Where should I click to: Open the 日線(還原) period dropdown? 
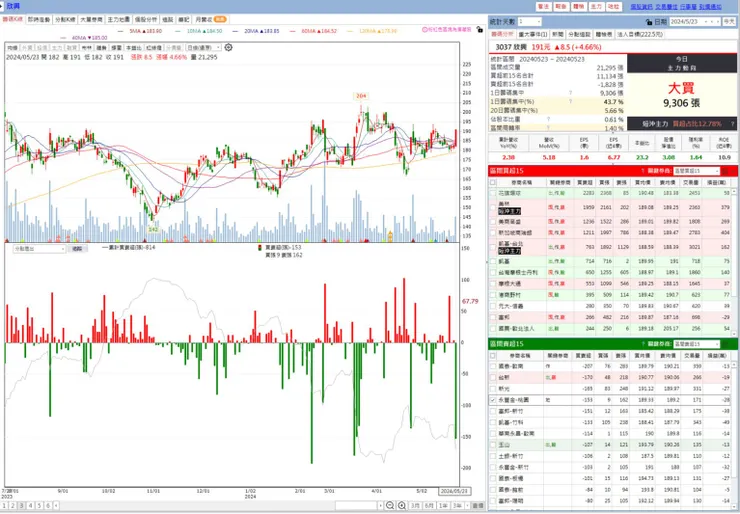point(203,48)
